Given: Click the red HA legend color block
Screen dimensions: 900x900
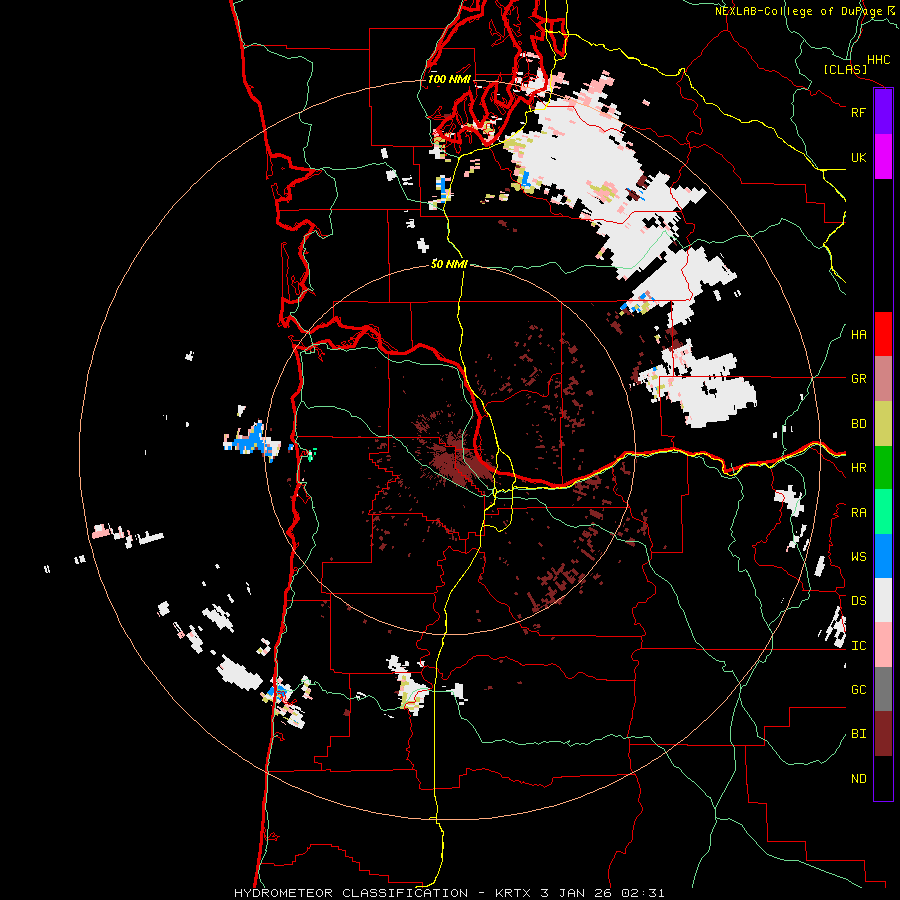Looking at the screenshot, I should click(883, 334).
